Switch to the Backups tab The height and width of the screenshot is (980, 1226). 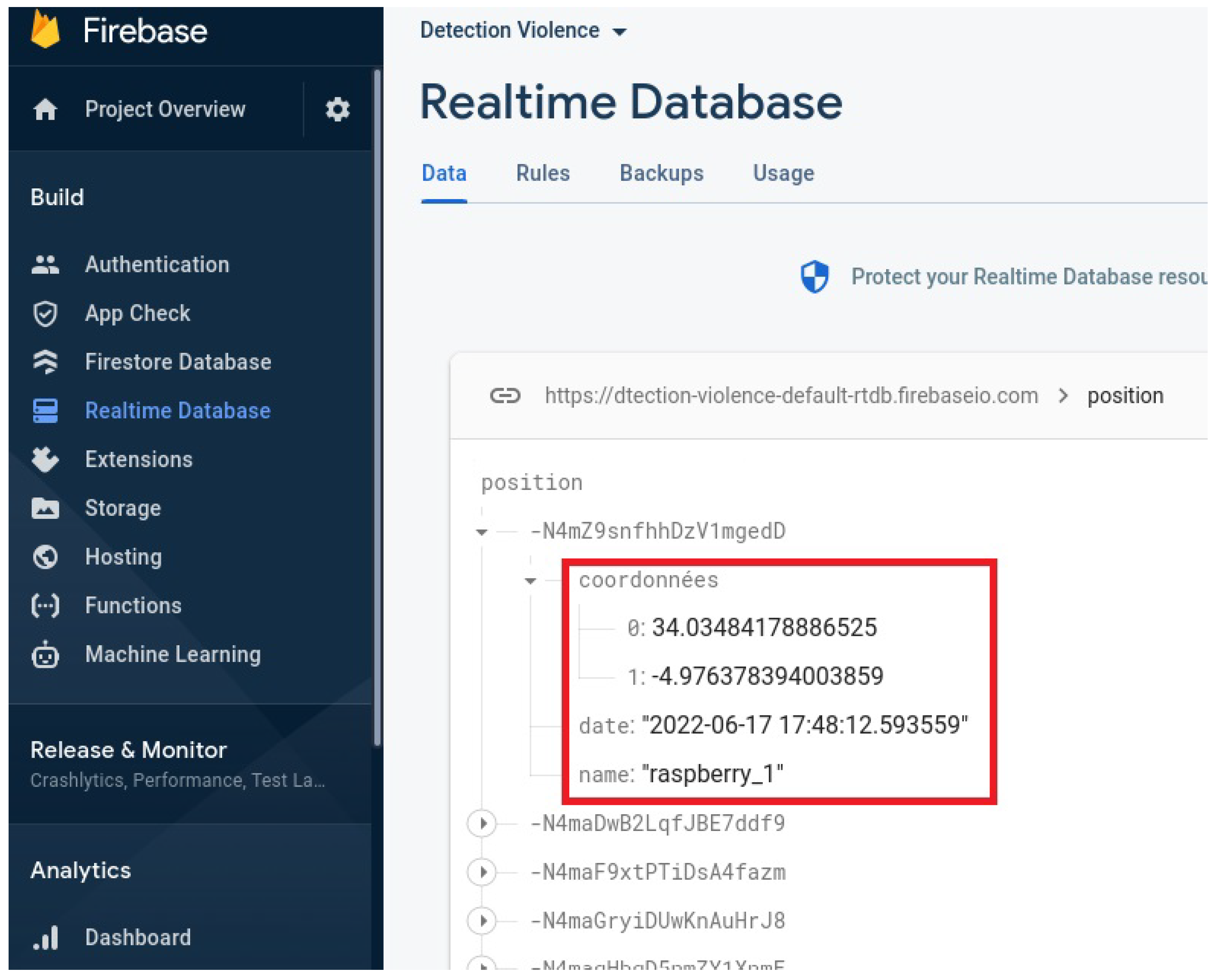(661, 173)
